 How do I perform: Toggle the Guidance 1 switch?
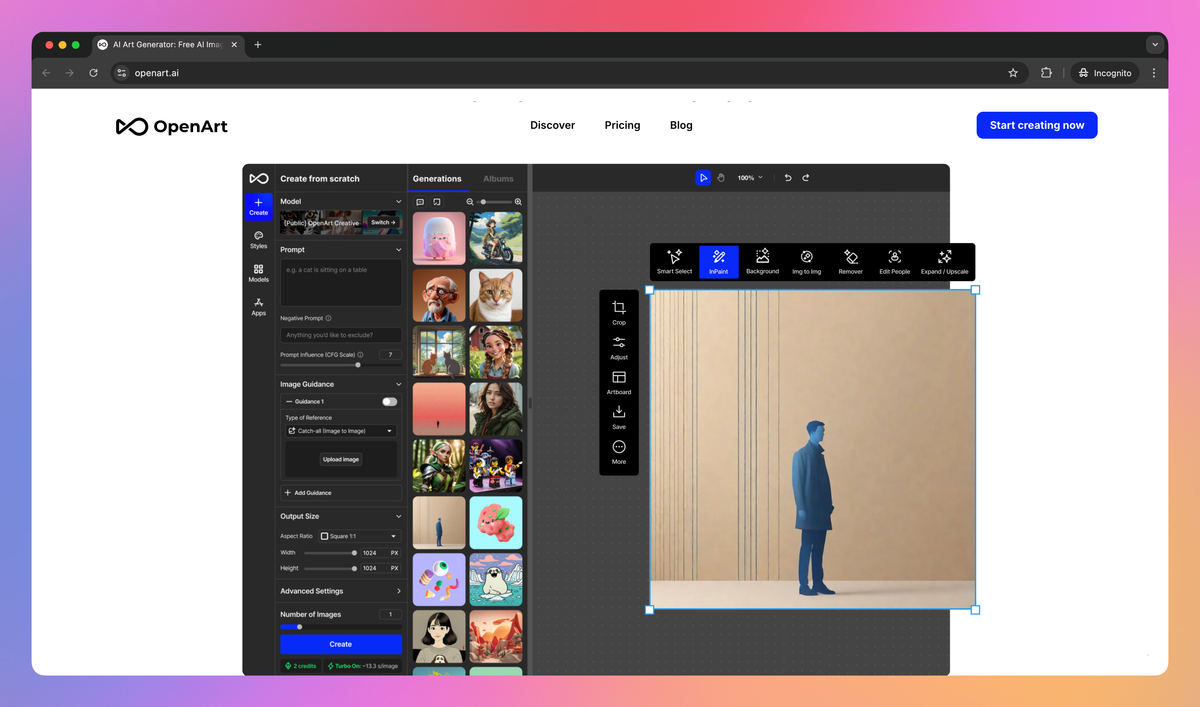[x=389, y=402]
